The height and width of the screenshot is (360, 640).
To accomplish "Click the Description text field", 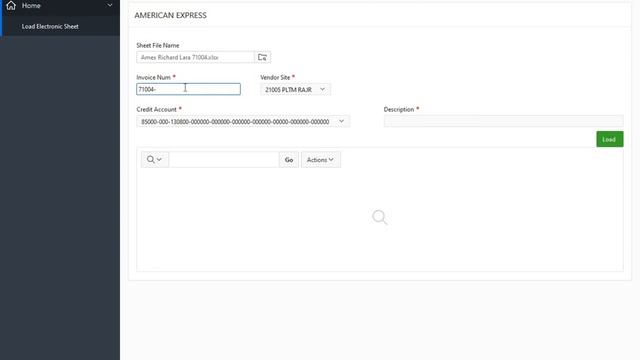I will click(503, 121).
